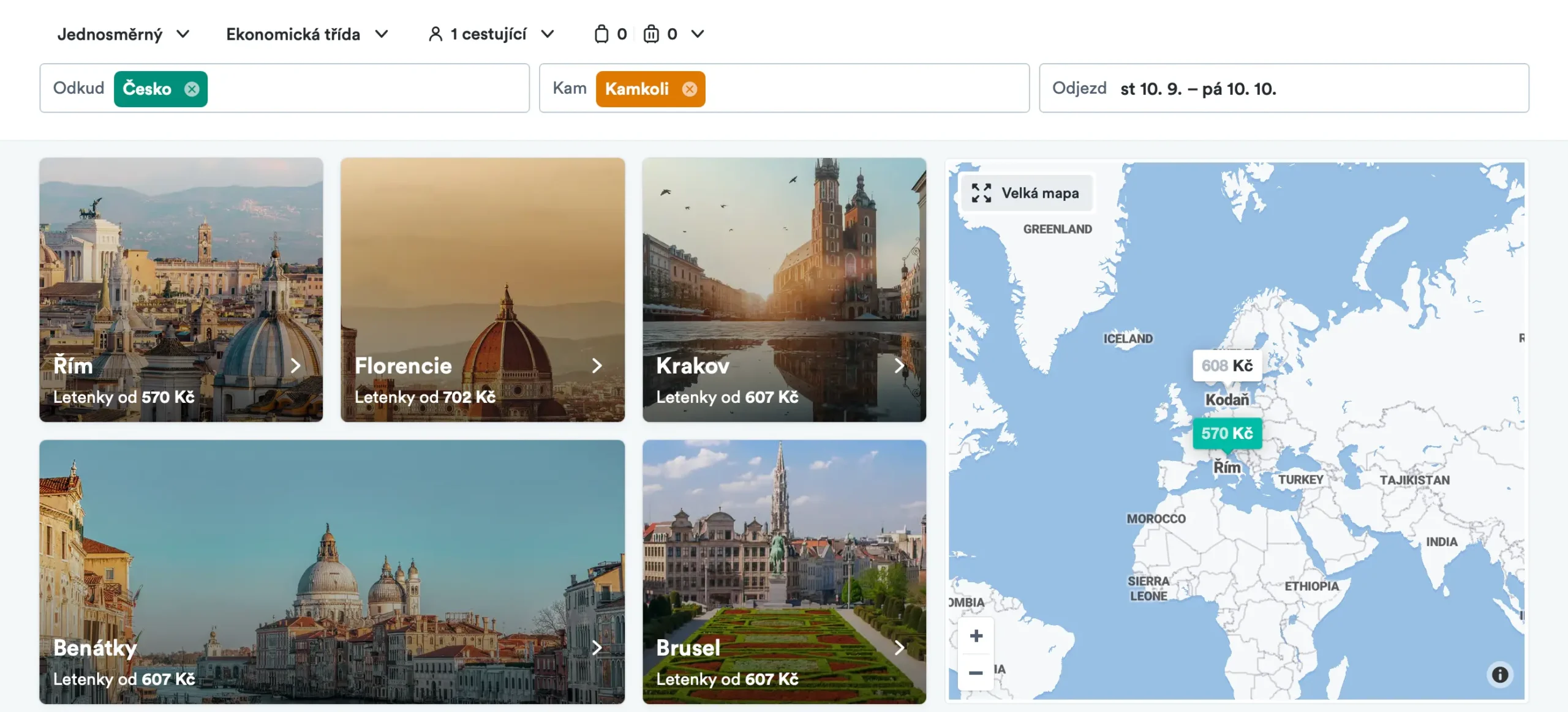Viewport: 1568px width, 712px height.
Task: Expand the baggage count dropdown arrow
Action: (x=698, y=34)
